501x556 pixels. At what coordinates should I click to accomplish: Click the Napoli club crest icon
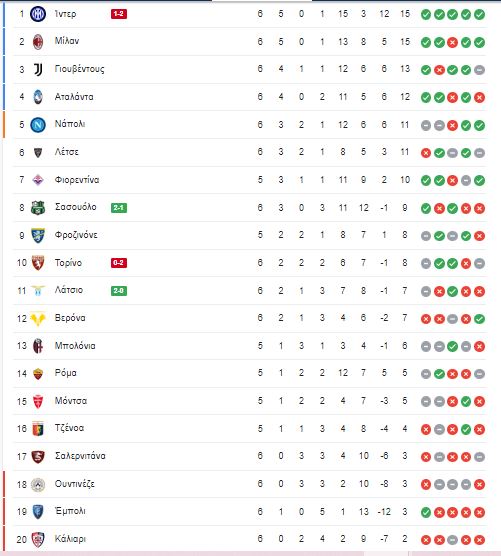(x=38, y=125)
